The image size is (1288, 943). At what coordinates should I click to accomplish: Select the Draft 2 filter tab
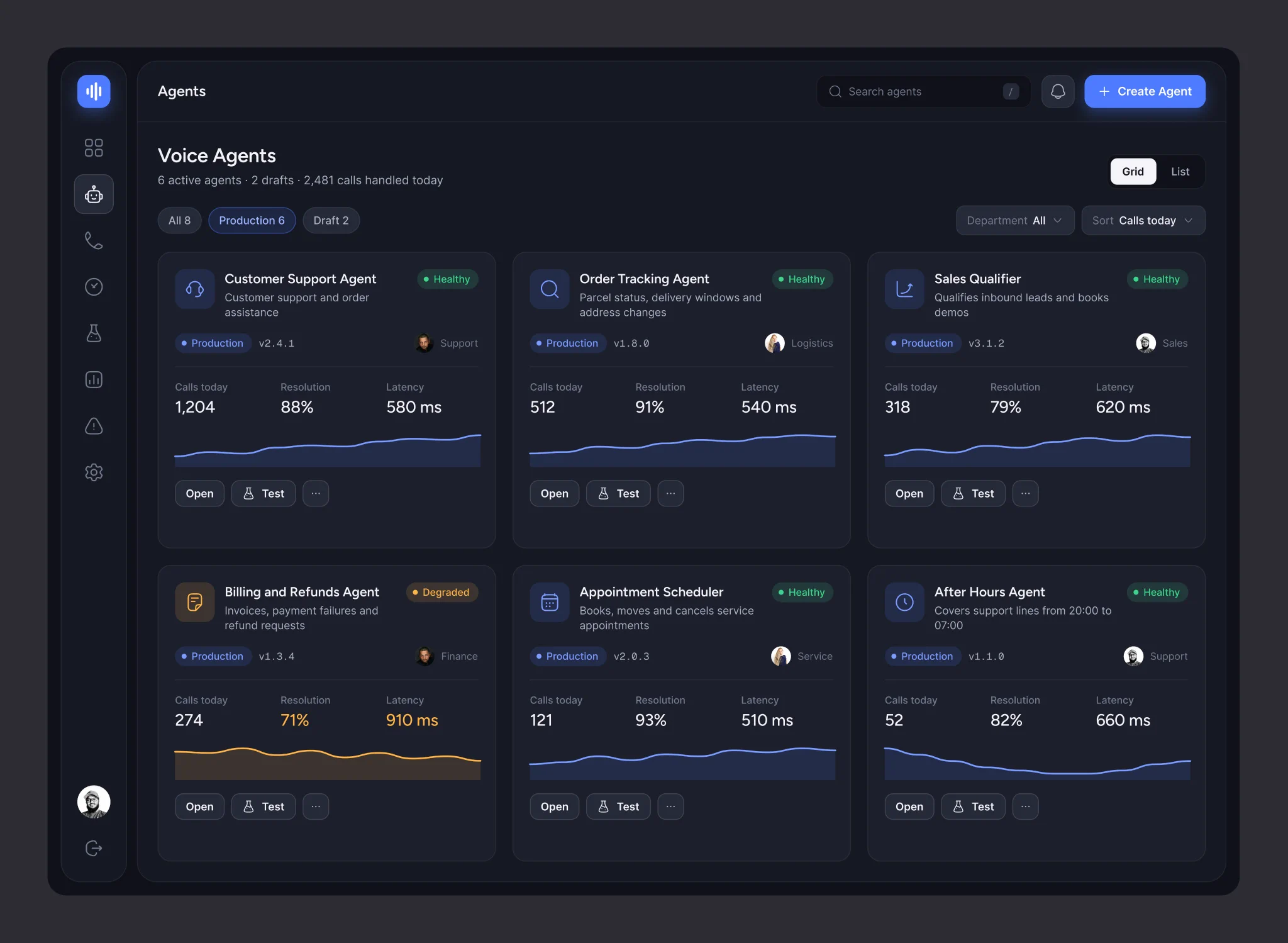pos(331,220)
